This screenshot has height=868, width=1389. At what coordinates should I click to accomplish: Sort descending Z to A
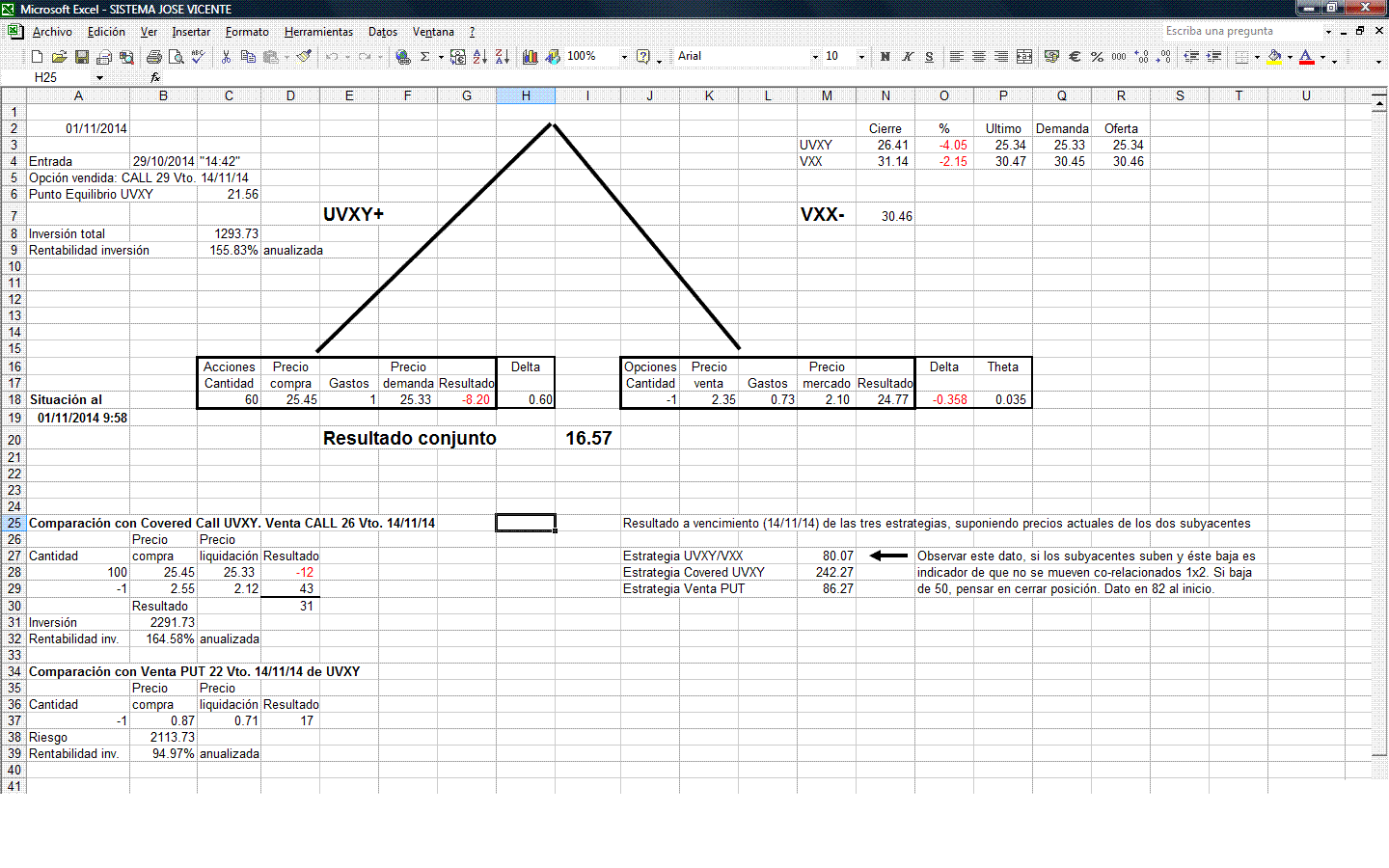pos(503,57)
